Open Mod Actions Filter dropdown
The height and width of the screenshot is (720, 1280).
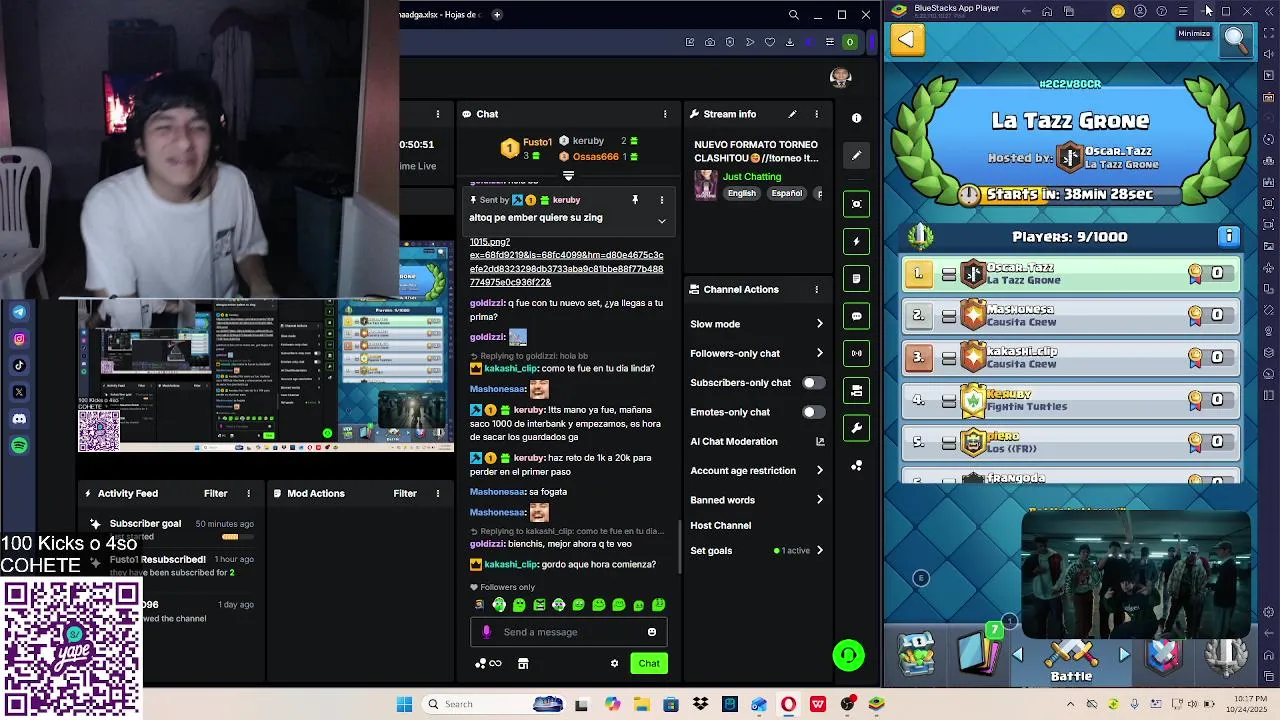point(405,493)
